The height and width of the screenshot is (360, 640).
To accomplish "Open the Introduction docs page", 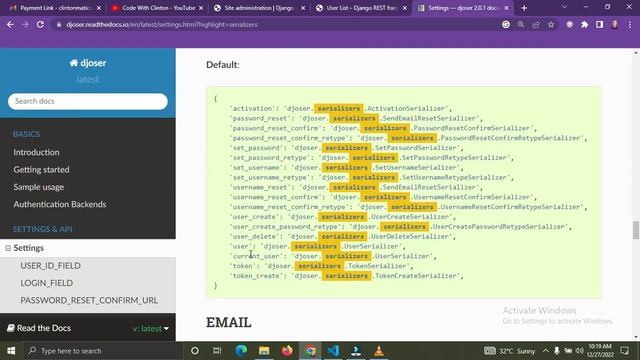I will pyautogui.click(x=36, y=152).
